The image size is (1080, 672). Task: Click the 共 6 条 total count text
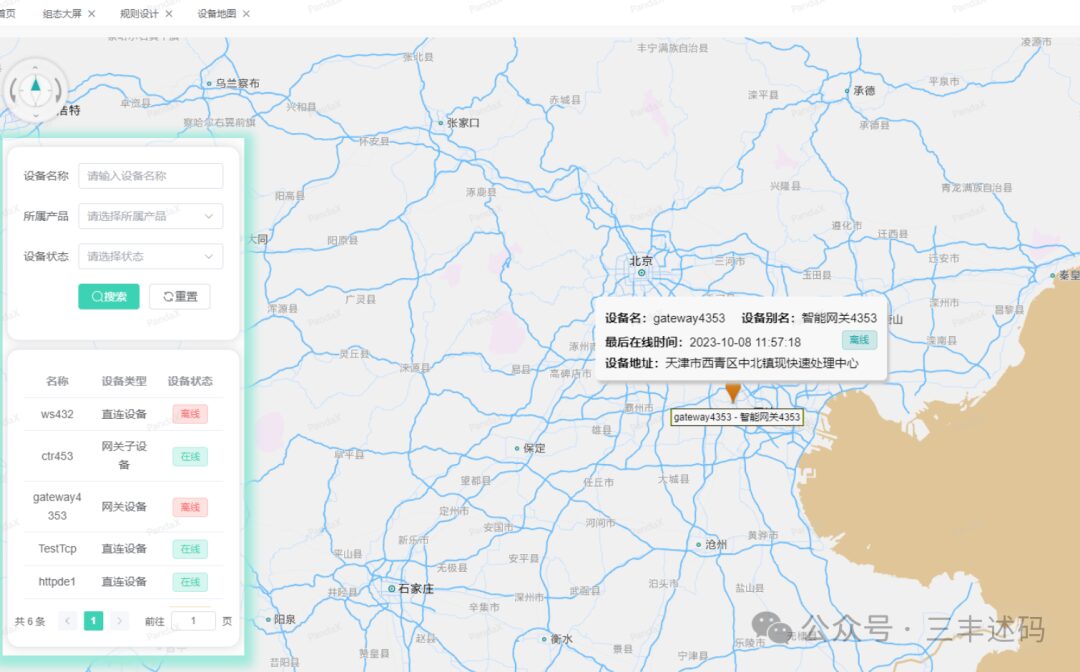coord(30,621)
